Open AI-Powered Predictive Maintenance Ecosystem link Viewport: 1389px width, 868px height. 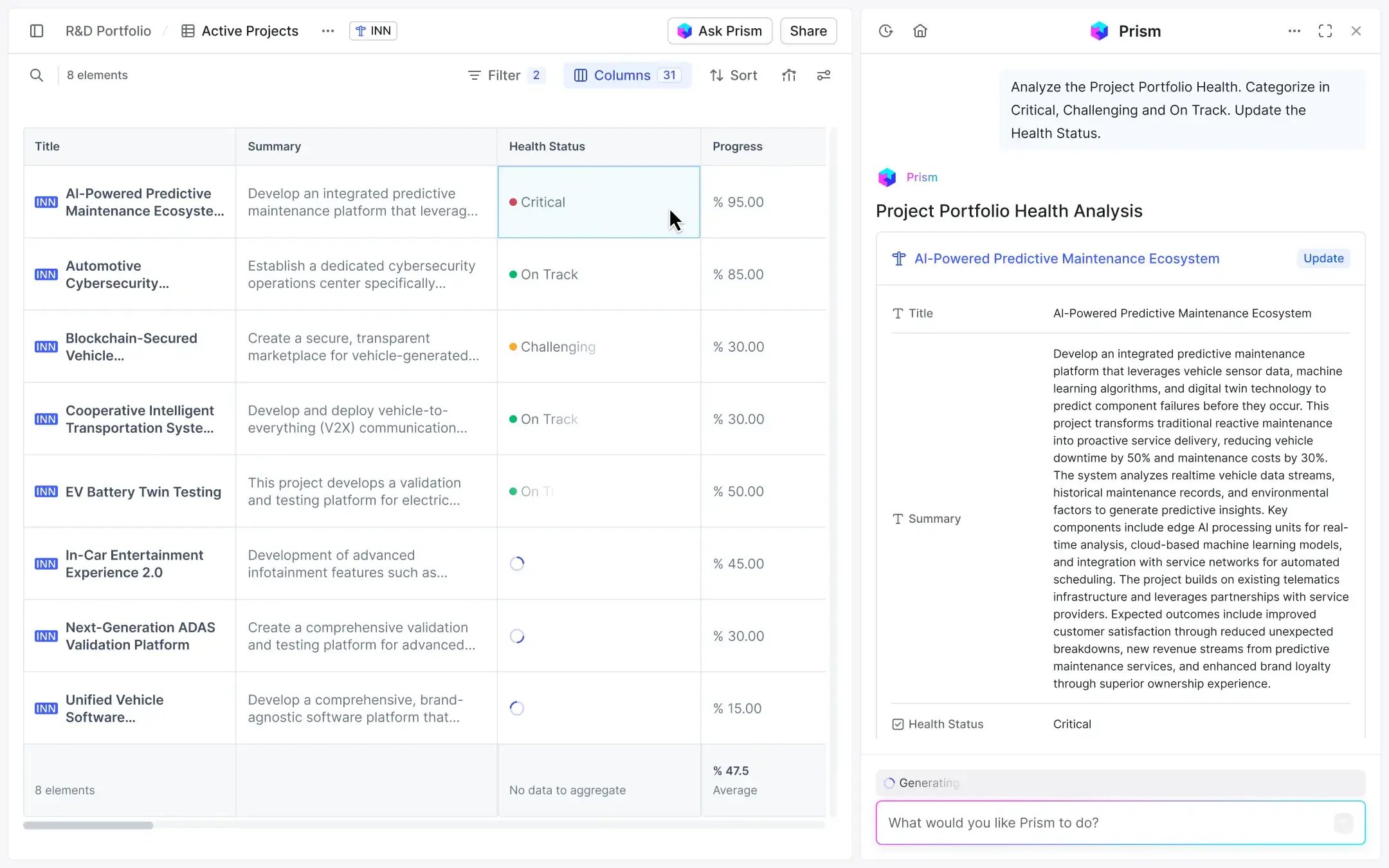click(x=1067, y=258)
